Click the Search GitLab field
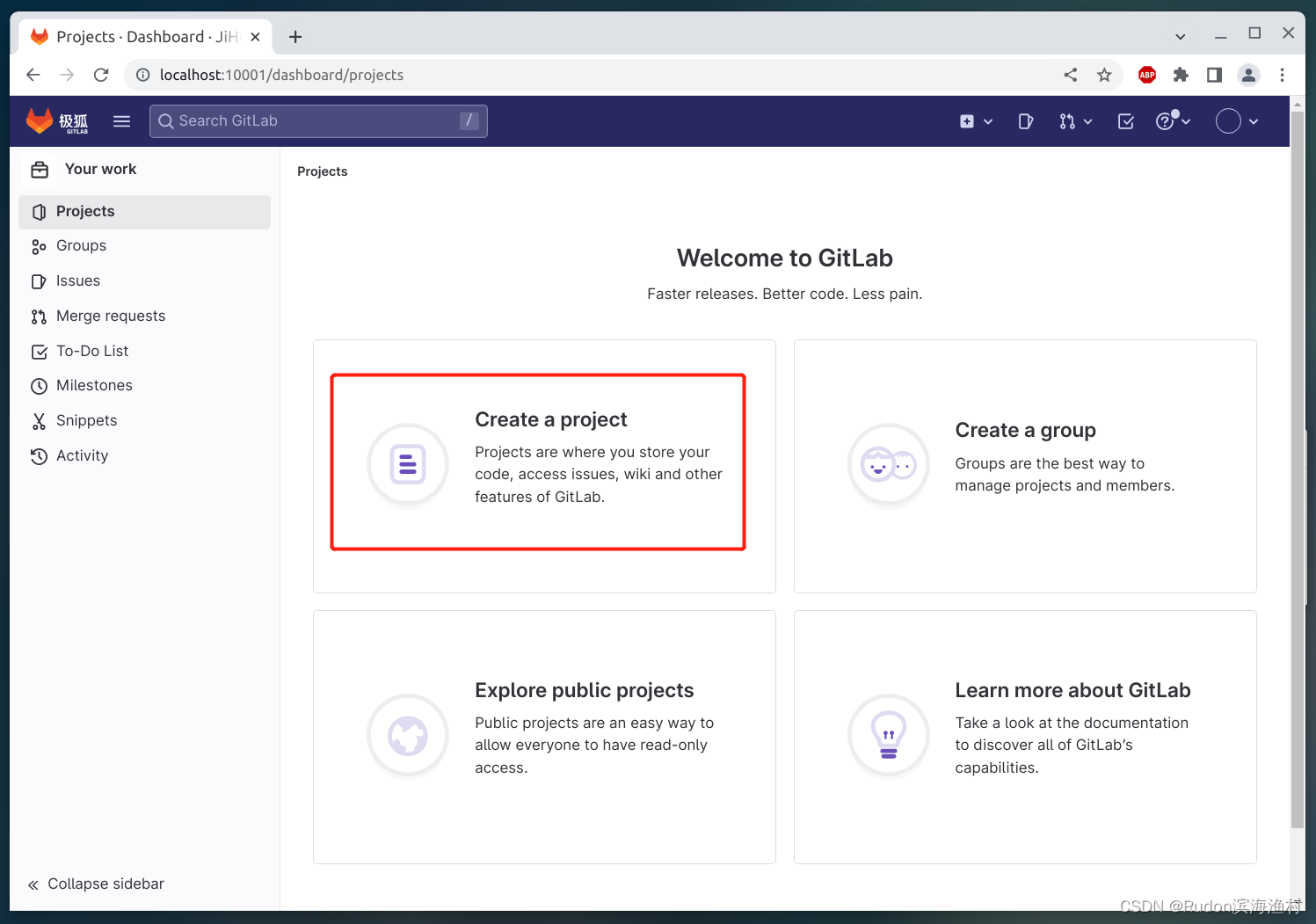The width and height of the screenshot is (1316, 924). coord(318,120)
